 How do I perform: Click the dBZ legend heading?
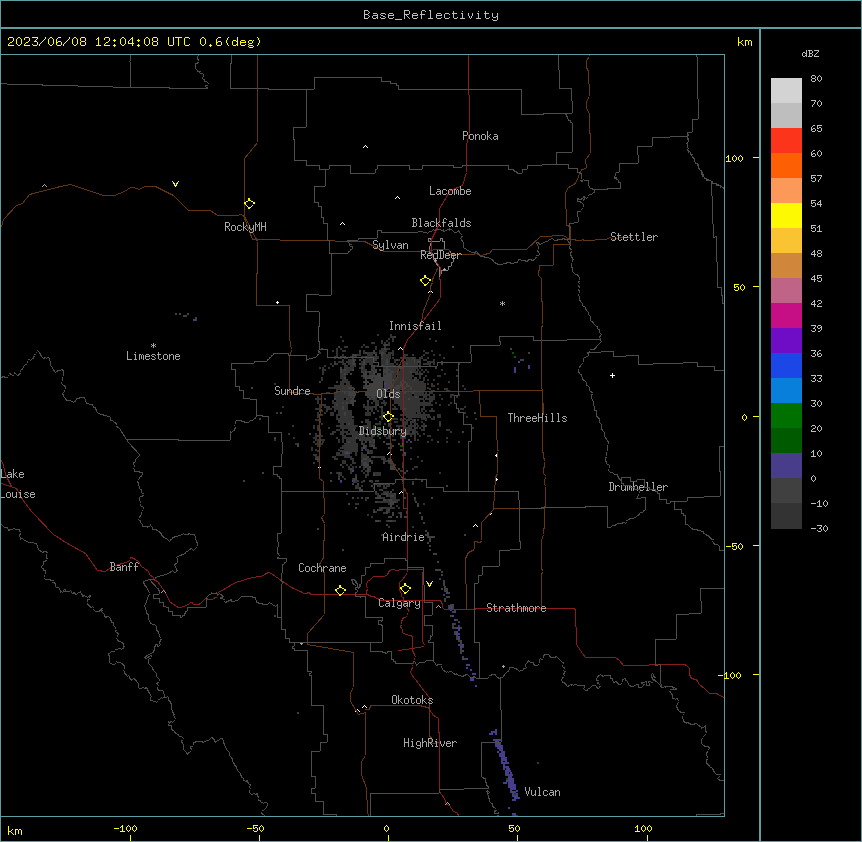pyautogui.click(x=810, y=54)
